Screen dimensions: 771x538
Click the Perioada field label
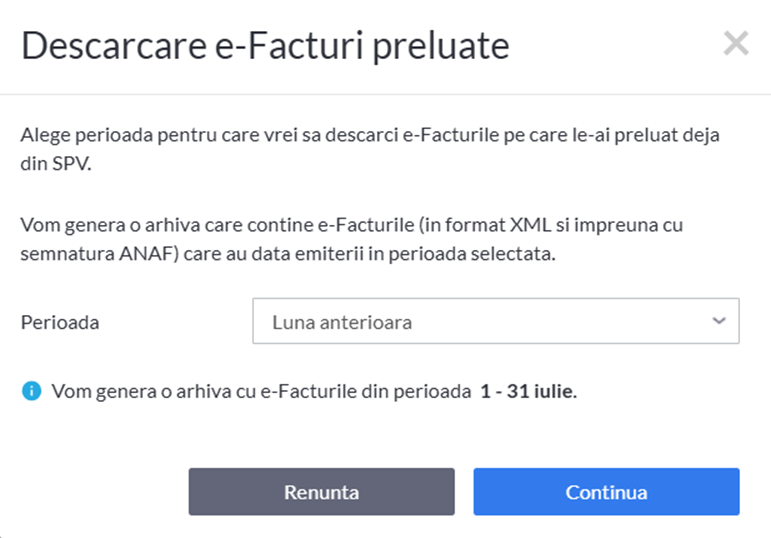[x=60, y=323]
